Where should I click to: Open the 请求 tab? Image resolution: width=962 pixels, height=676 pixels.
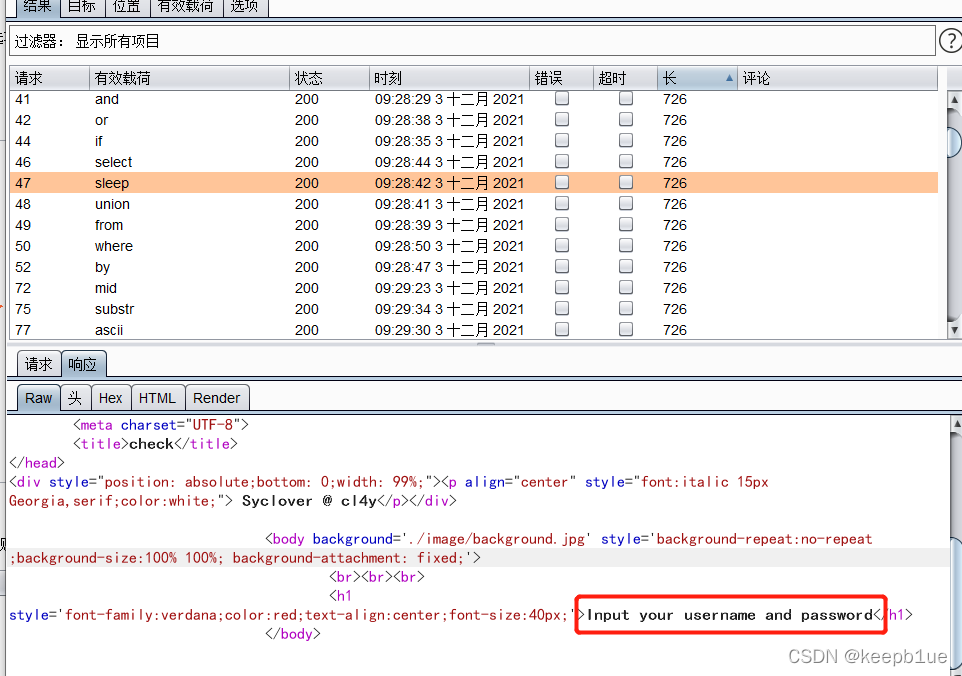point(39,364)
